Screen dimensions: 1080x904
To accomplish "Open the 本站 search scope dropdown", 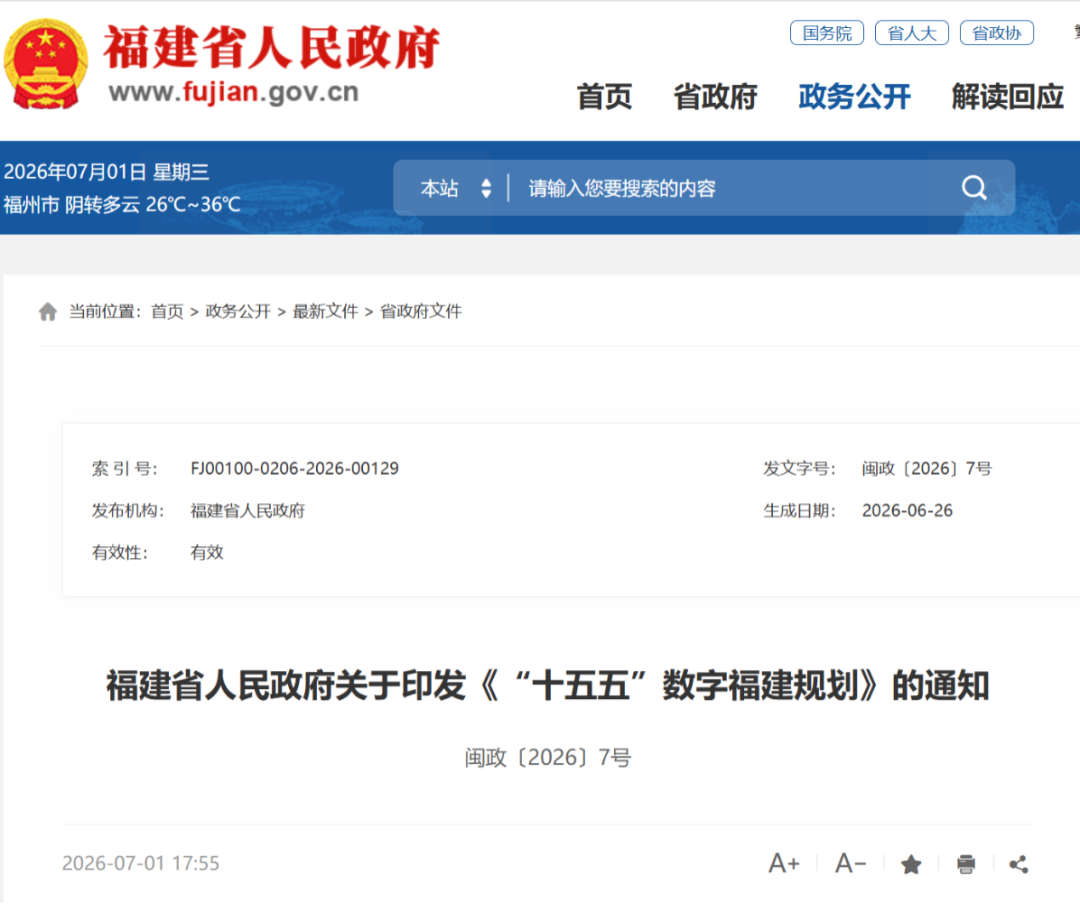I will 455,188.
